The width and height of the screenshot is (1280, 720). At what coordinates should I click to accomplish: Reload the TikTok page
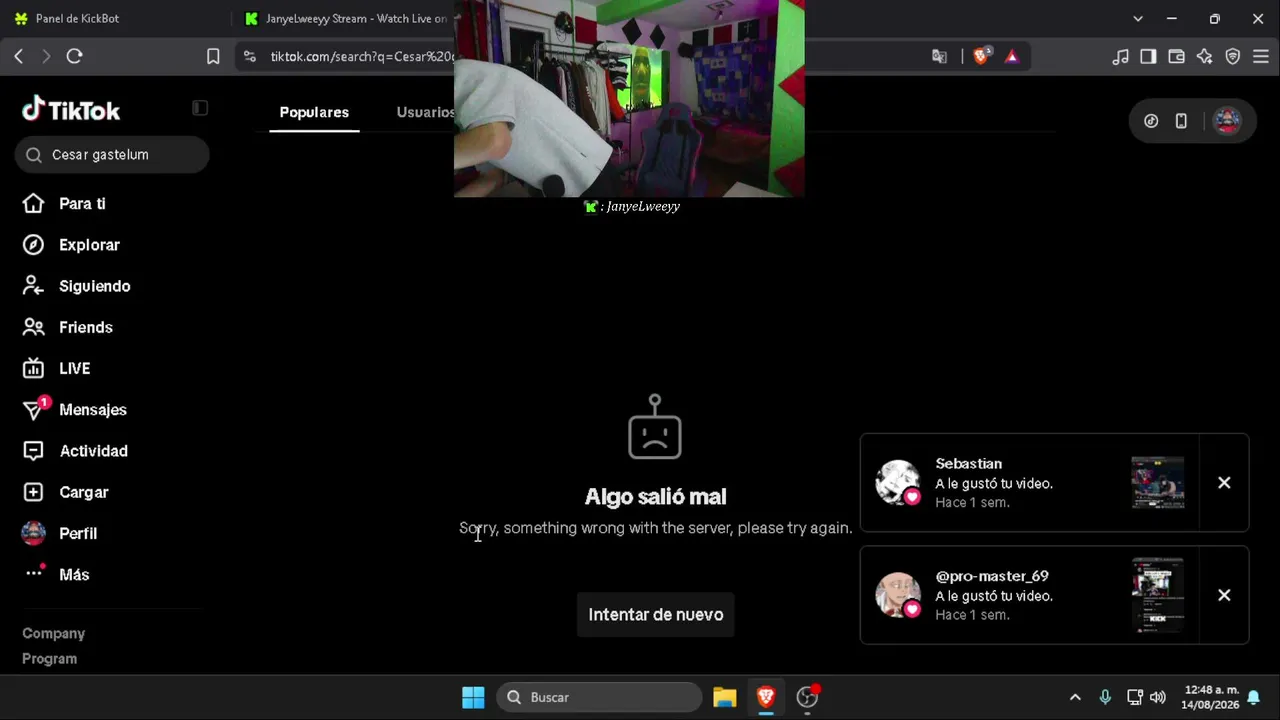click(x=74, y=57)
